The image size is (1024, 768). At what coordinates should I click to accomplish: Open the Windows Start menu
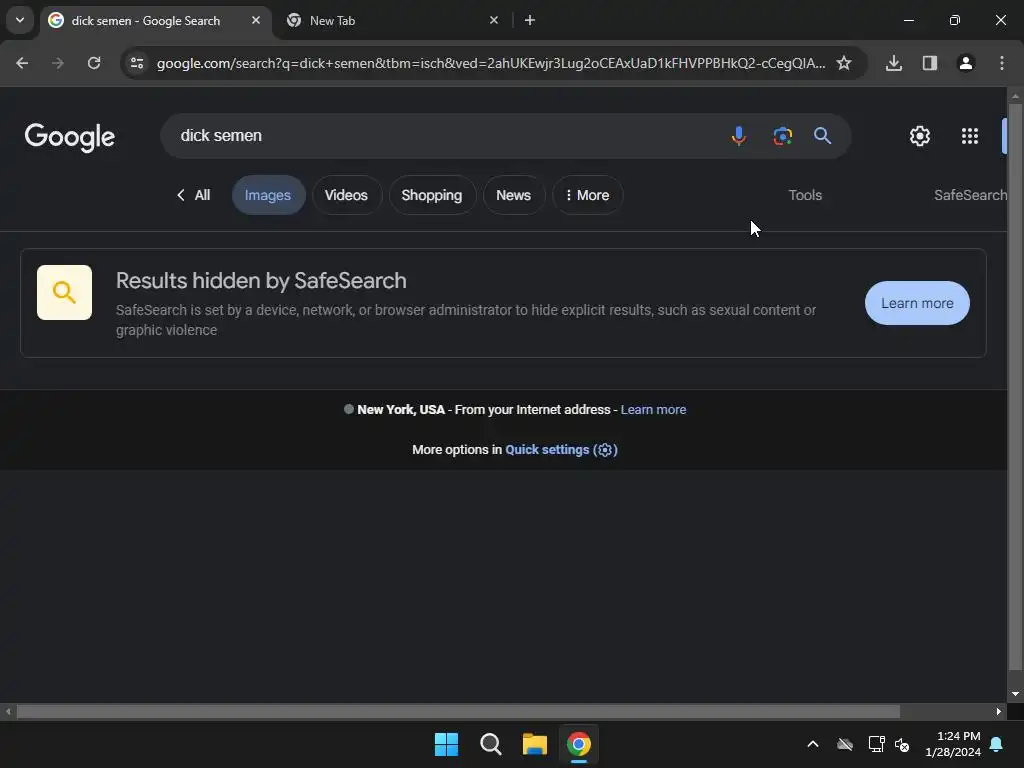pos(447,744)
